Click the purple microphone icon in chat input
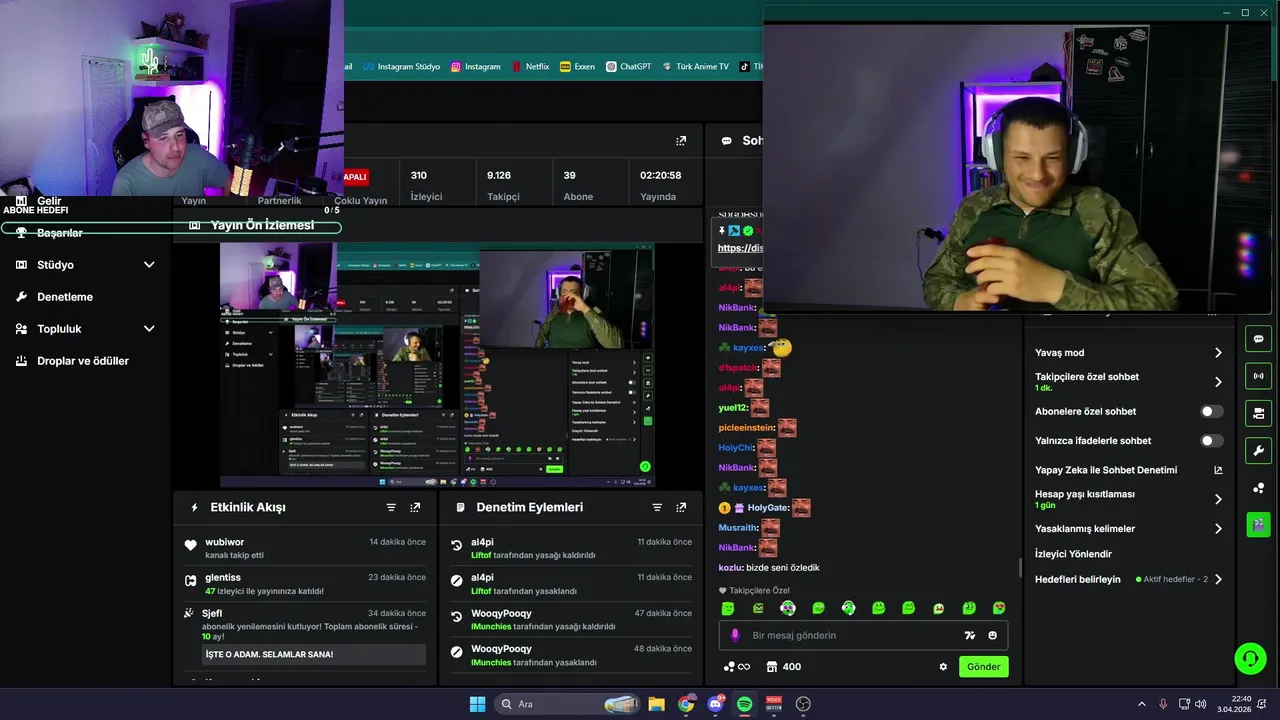 735,635
